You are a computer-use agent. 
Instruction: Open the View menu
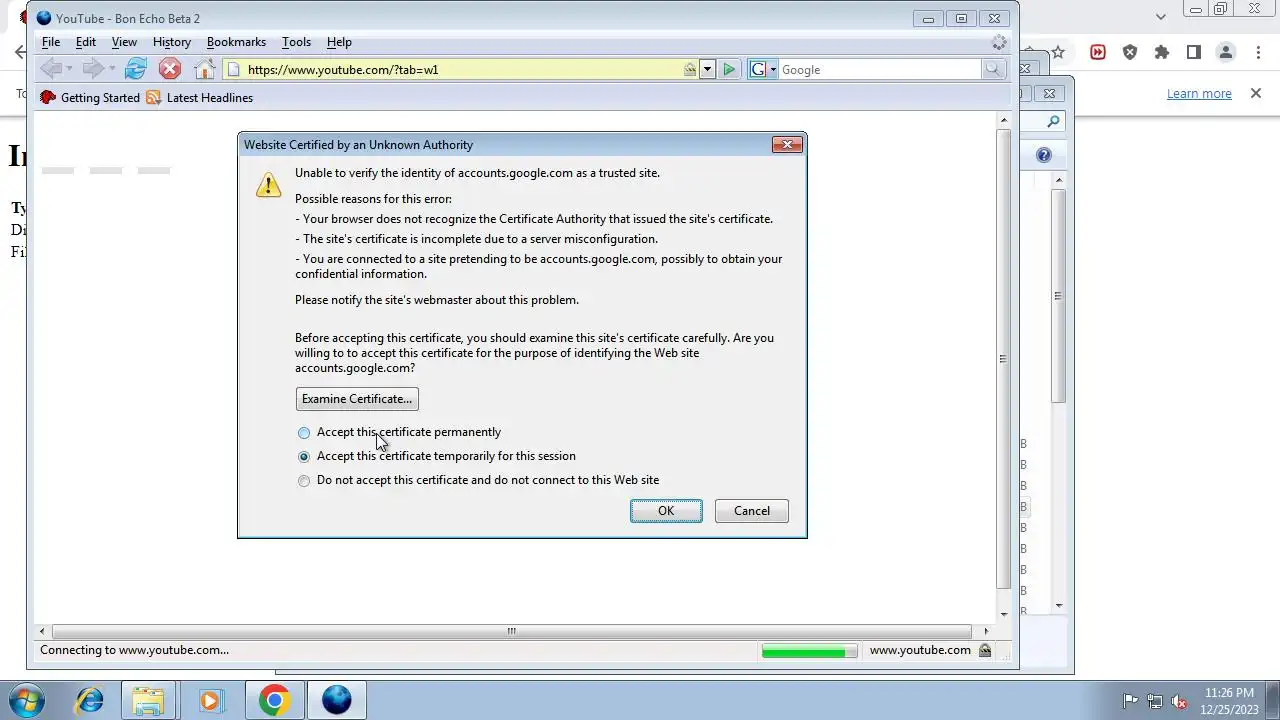coord(124,42)
